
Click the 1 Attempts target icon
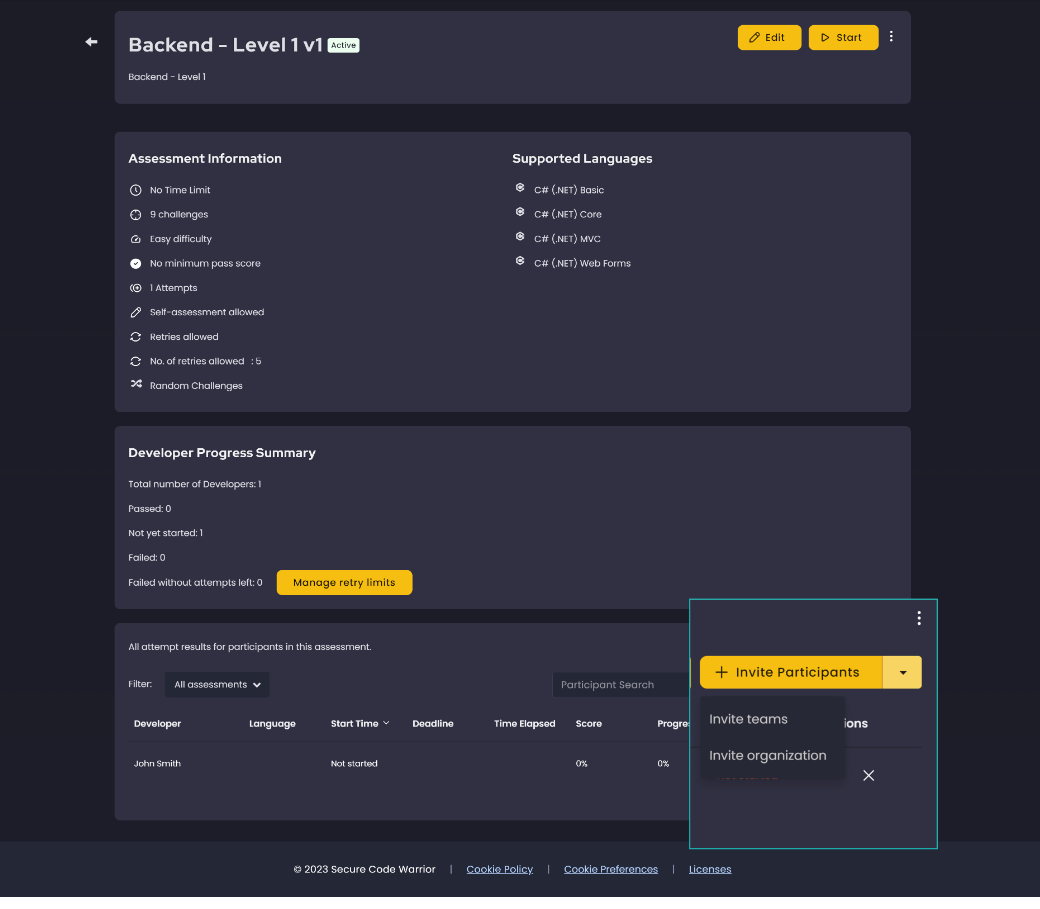[135, 289]
